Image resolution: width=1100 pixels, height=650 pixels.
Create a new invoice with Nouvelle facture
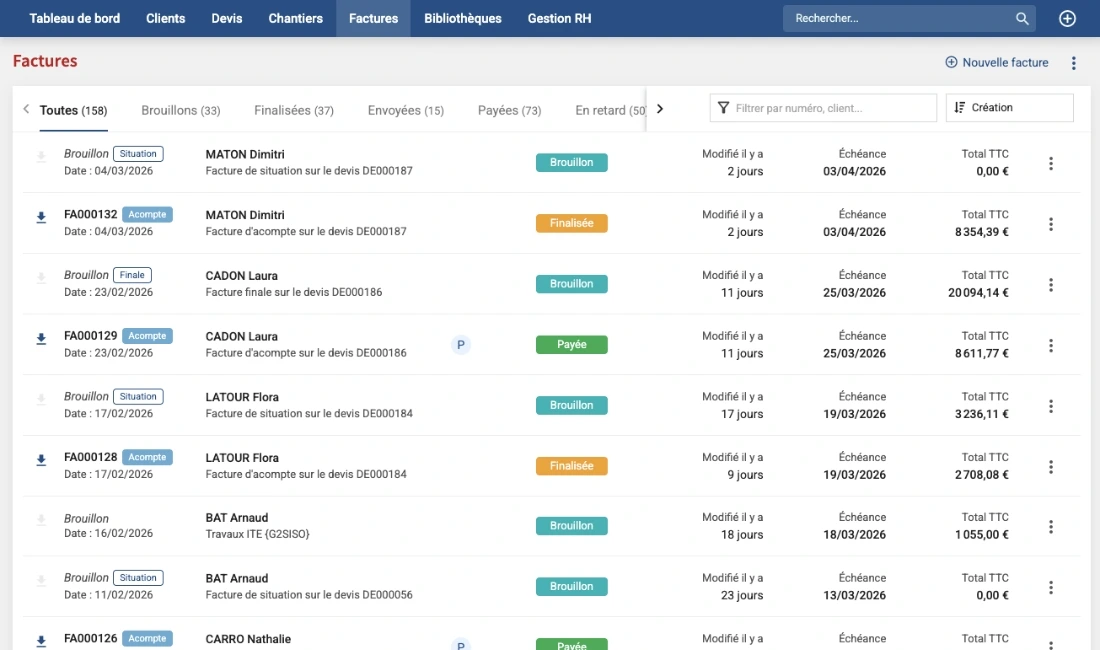(997, 63)
